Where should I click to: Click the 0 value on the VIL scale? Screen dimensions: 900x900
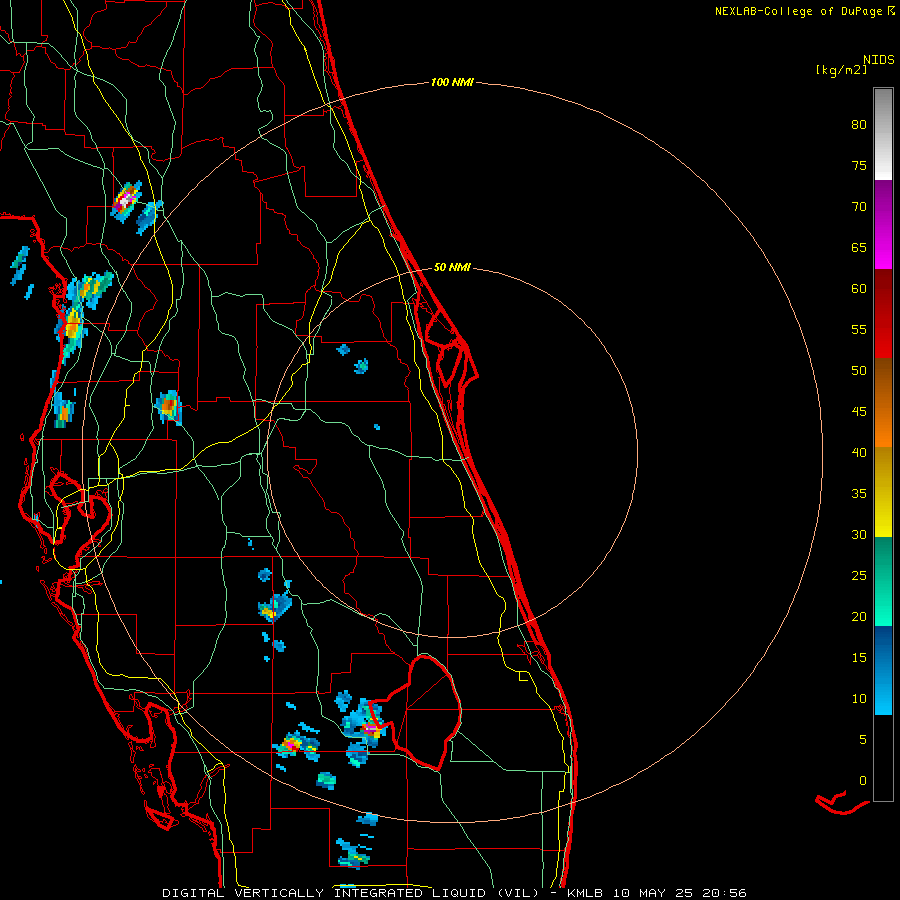(863, 781)
